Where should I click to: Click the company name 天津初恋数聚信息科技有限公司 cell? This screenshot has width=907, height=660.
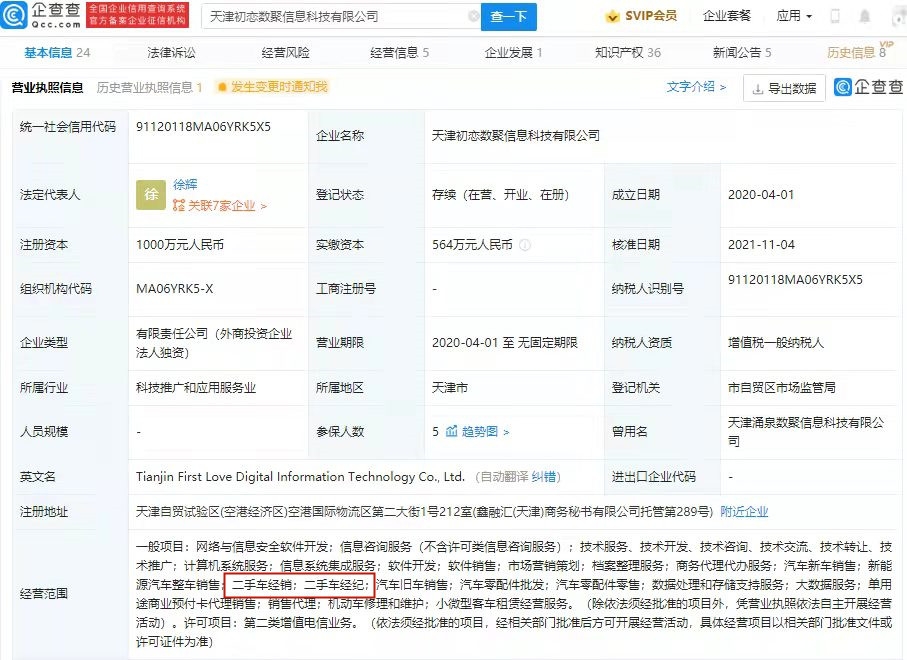coord(516,136)
